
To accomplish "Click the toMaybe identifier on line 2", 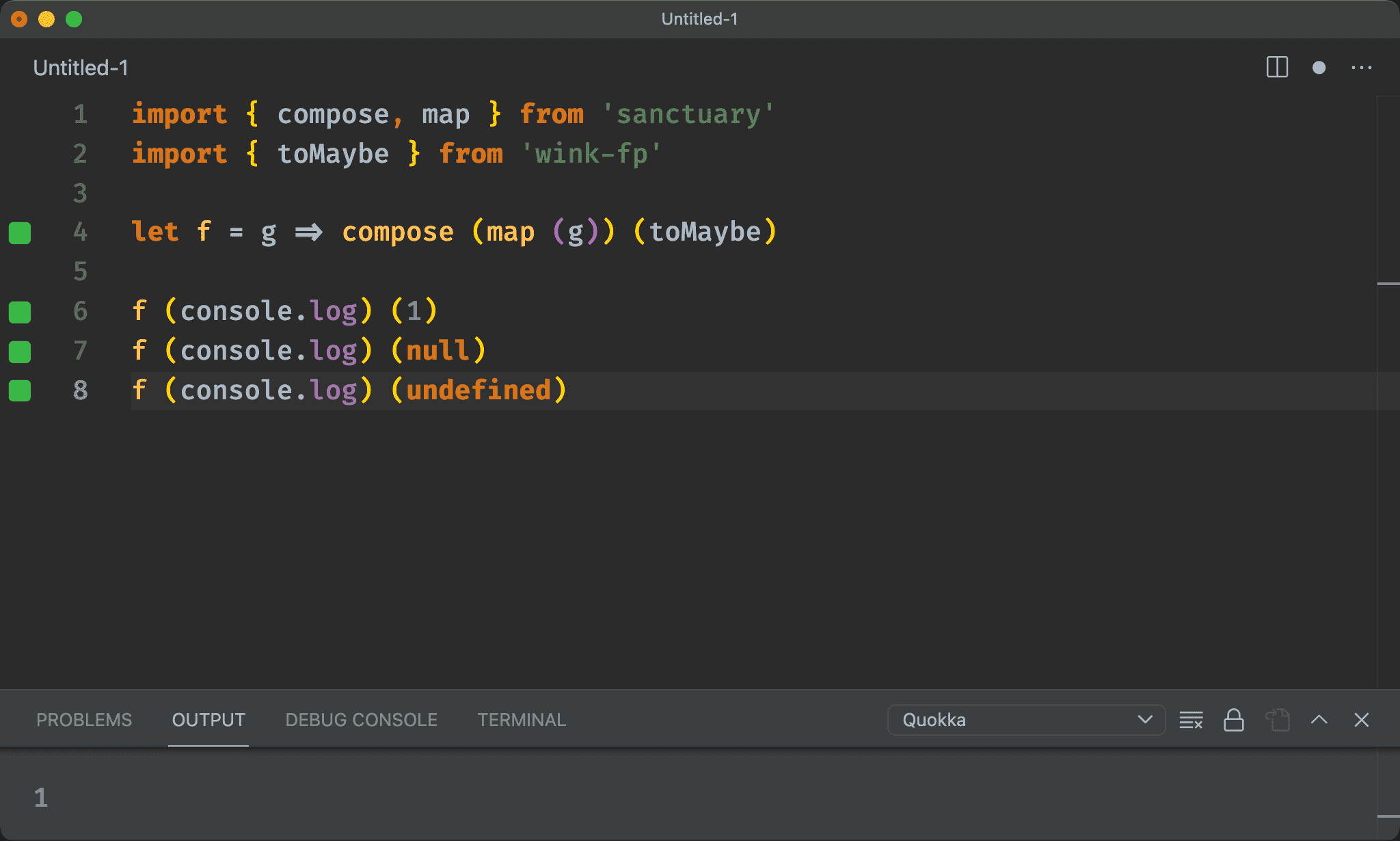I will point(333,154).
